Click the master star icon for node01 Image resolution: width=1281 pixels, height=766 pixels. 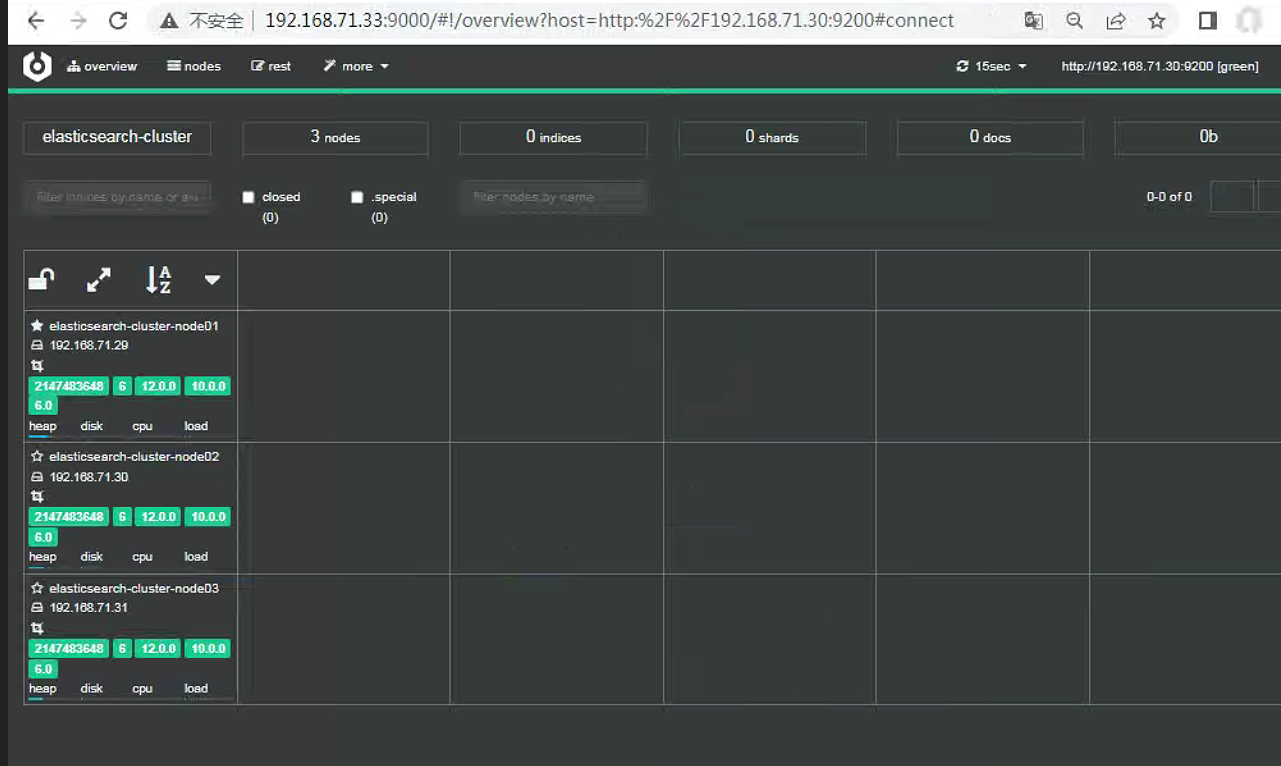coord(37,326)
